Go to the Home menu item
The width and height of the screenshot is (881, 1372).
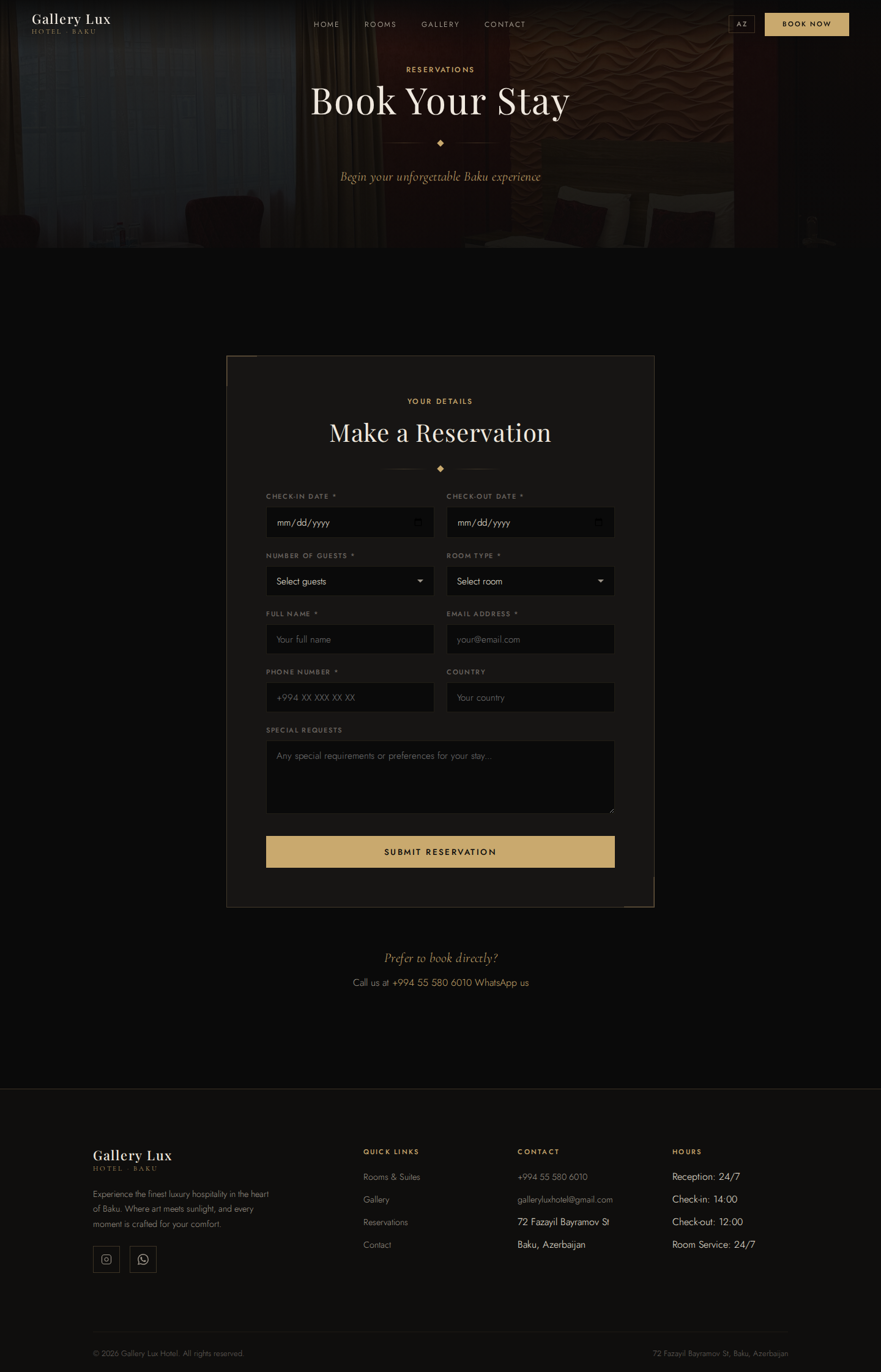point(327,24)
